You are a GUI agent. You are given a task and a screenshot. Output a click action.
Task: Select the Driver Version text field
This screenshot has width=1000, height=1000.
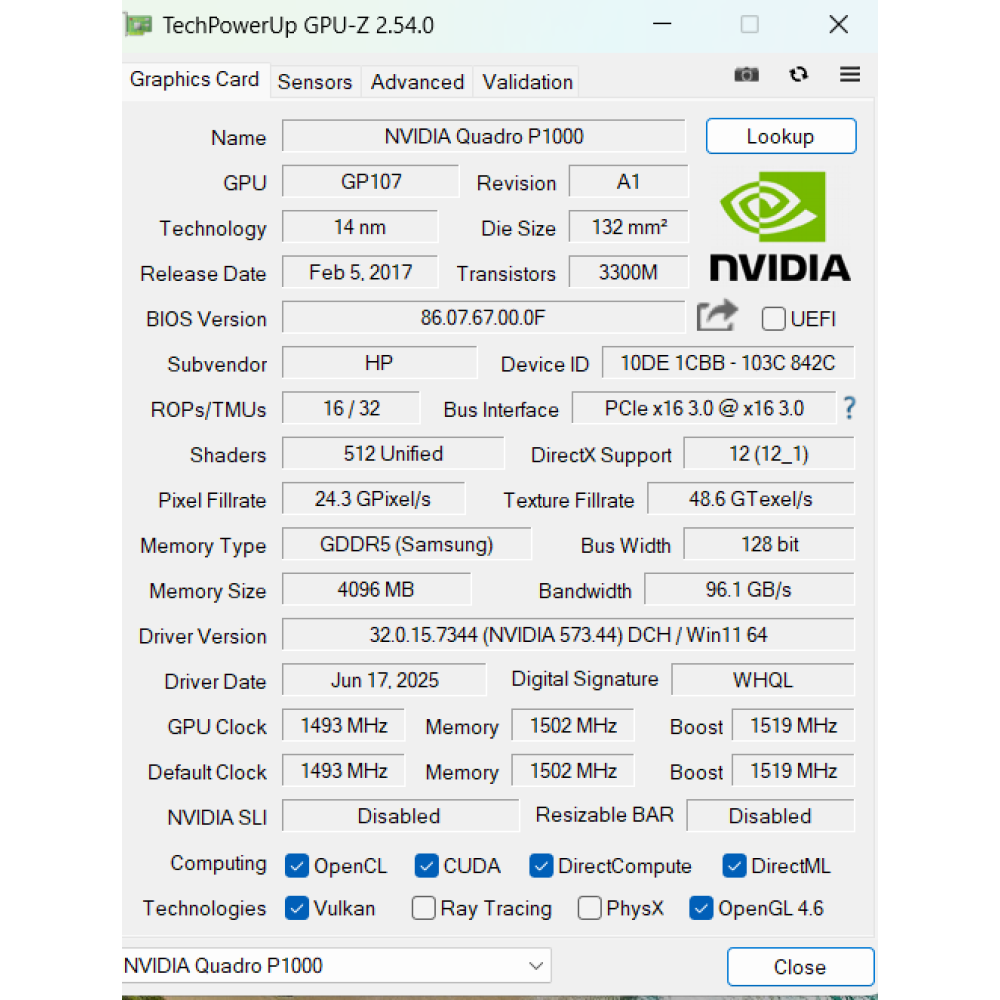pyautogui.click(x=567, y=635)
